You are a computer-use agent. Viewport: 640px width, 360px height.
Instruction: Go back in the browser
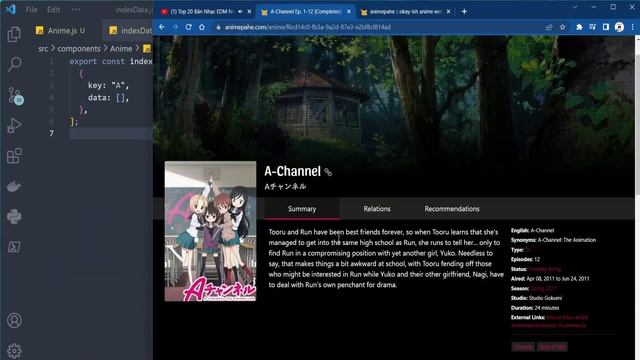coord(162,27)
